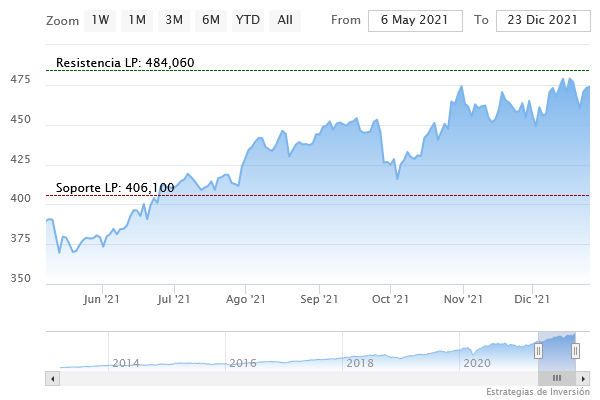
Task: Click scrollbar left arrow button
Action: (x=53, y=378)
